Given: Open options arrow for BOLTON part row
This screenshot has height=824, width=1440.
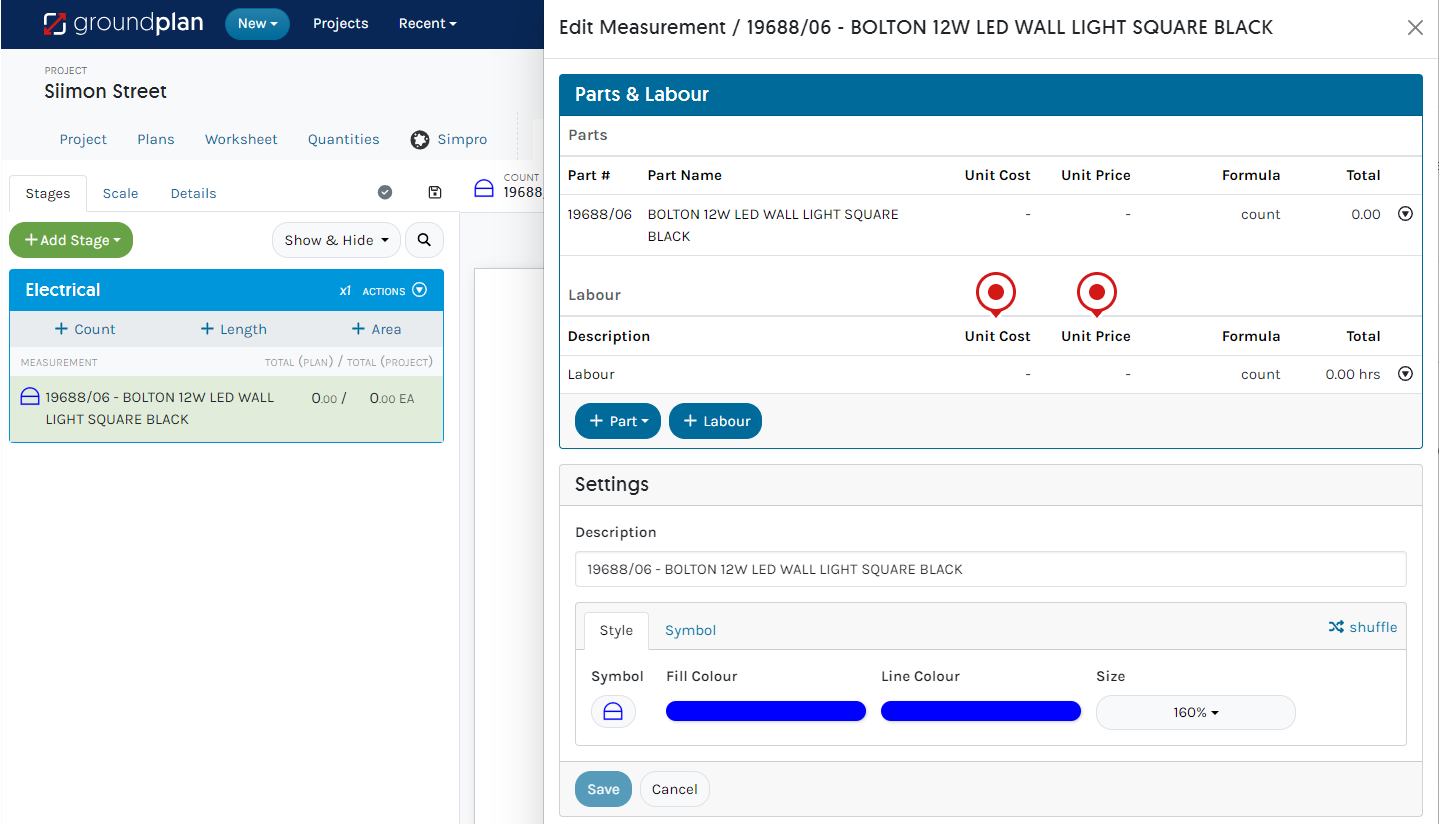Looking at the screenshot, I should [1405, 214].
